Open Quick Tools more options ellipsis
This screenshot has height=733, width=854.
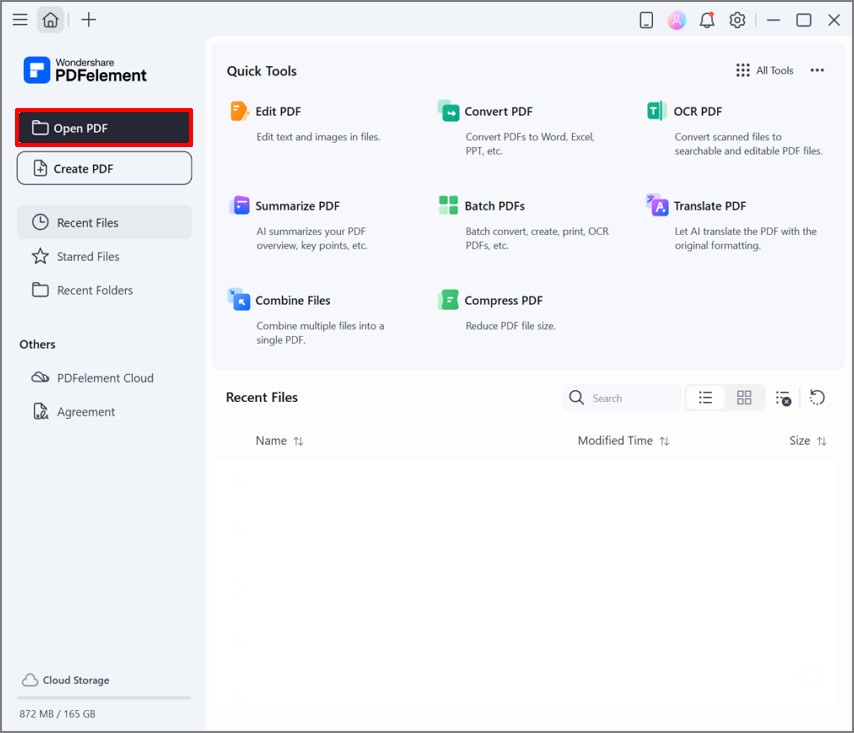pos(817,70)
